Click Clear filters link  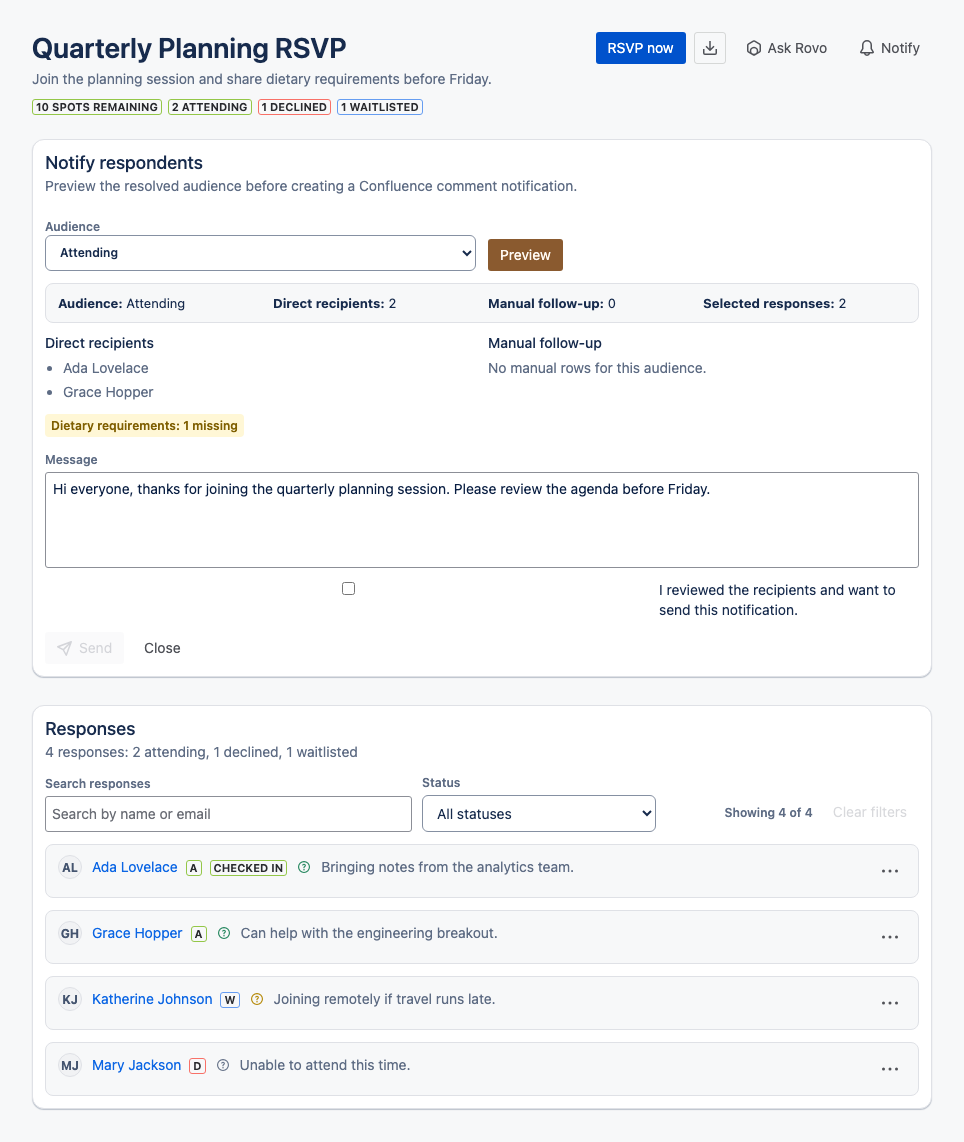tap(869, 812)
